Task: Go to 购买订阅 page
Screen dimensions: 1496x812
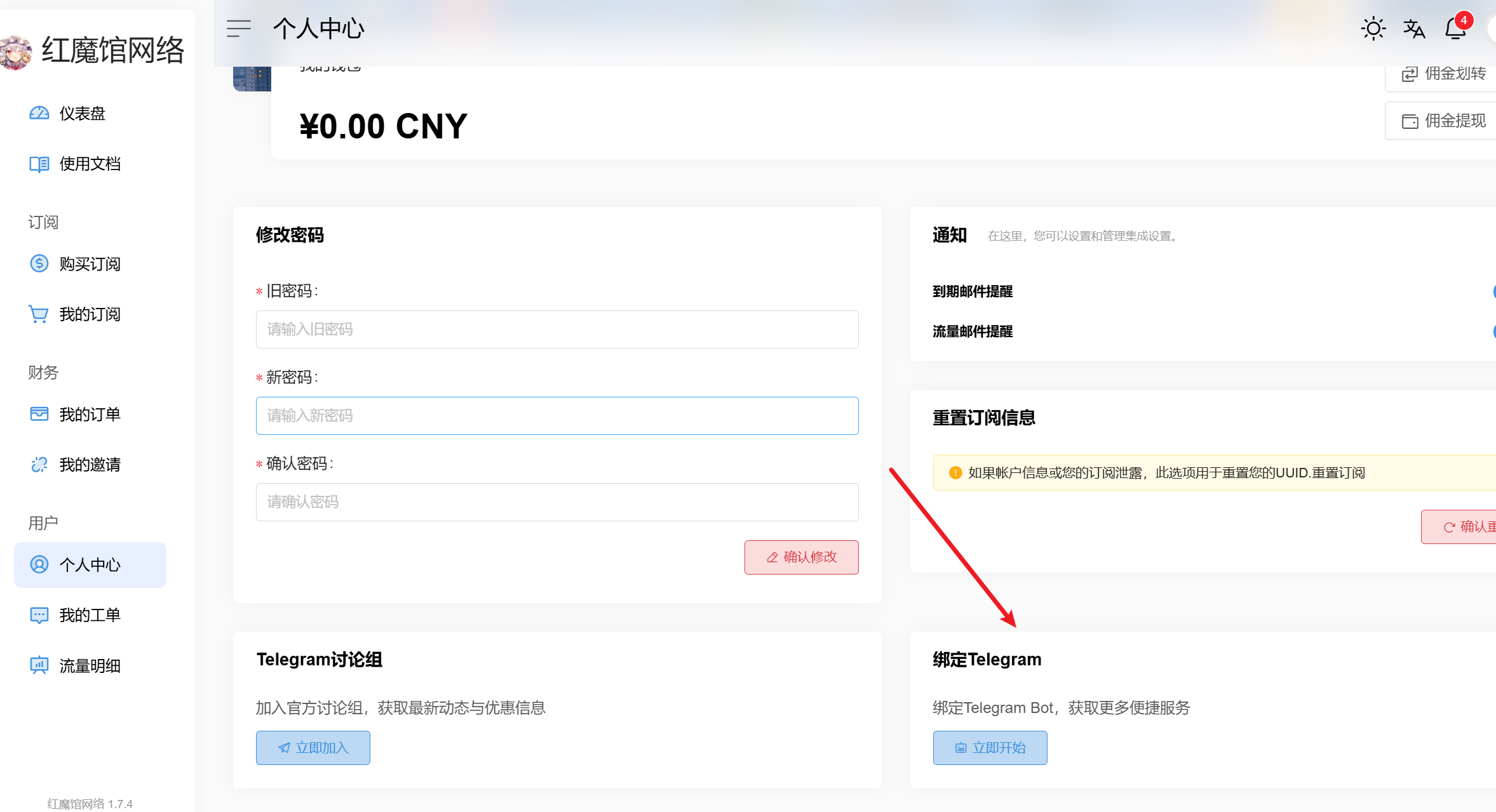Action: pyautogui.click(x=90, y=263)
